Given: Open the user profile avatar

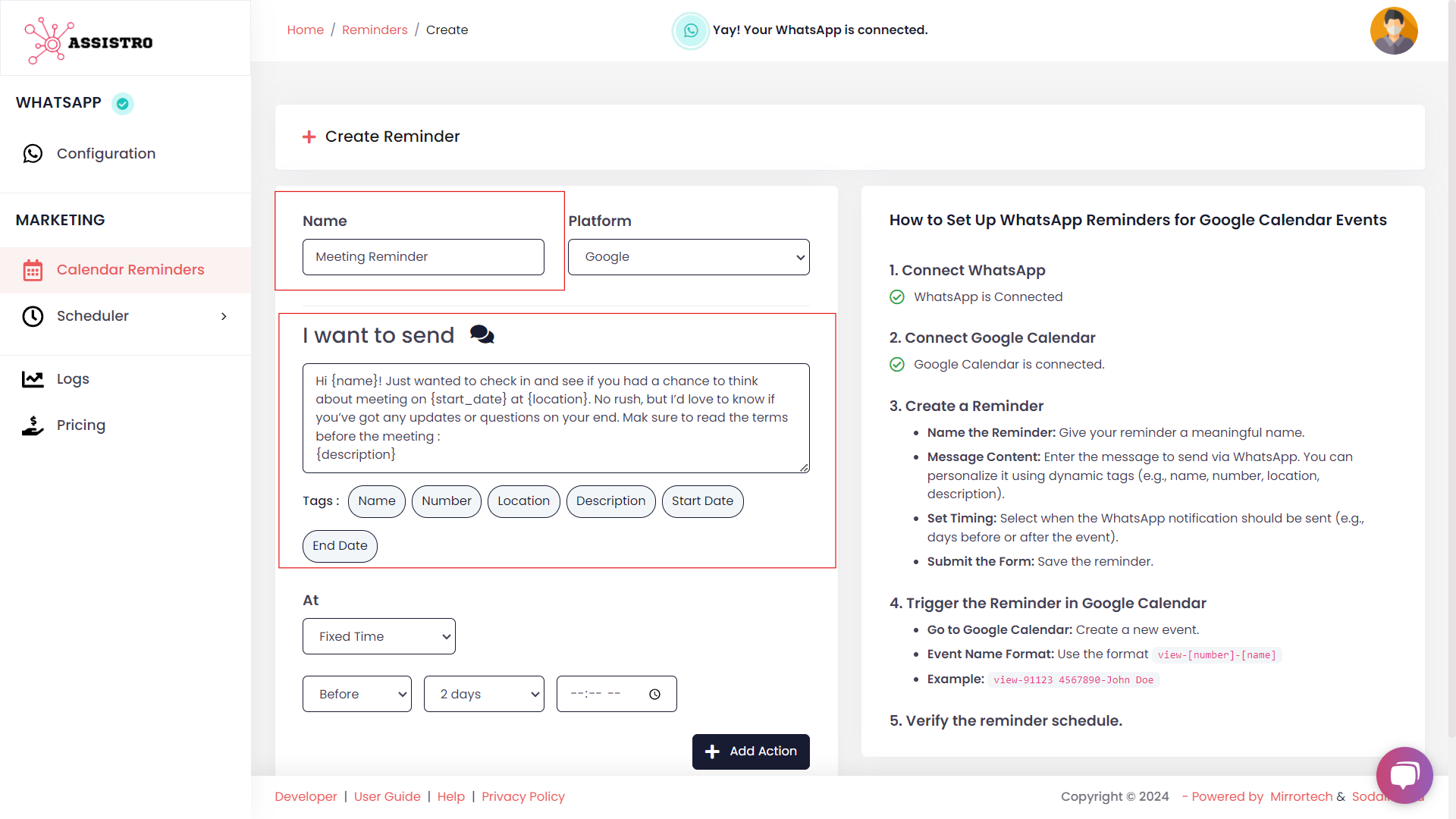Looking at the screenshot, I should coord(1393,31).
